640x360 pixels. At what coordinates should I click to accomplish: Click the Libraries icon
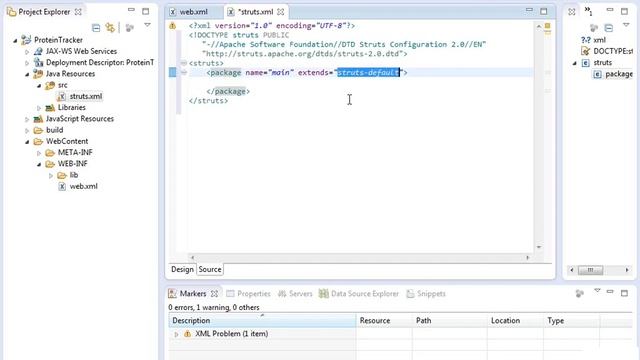point(50,107)
